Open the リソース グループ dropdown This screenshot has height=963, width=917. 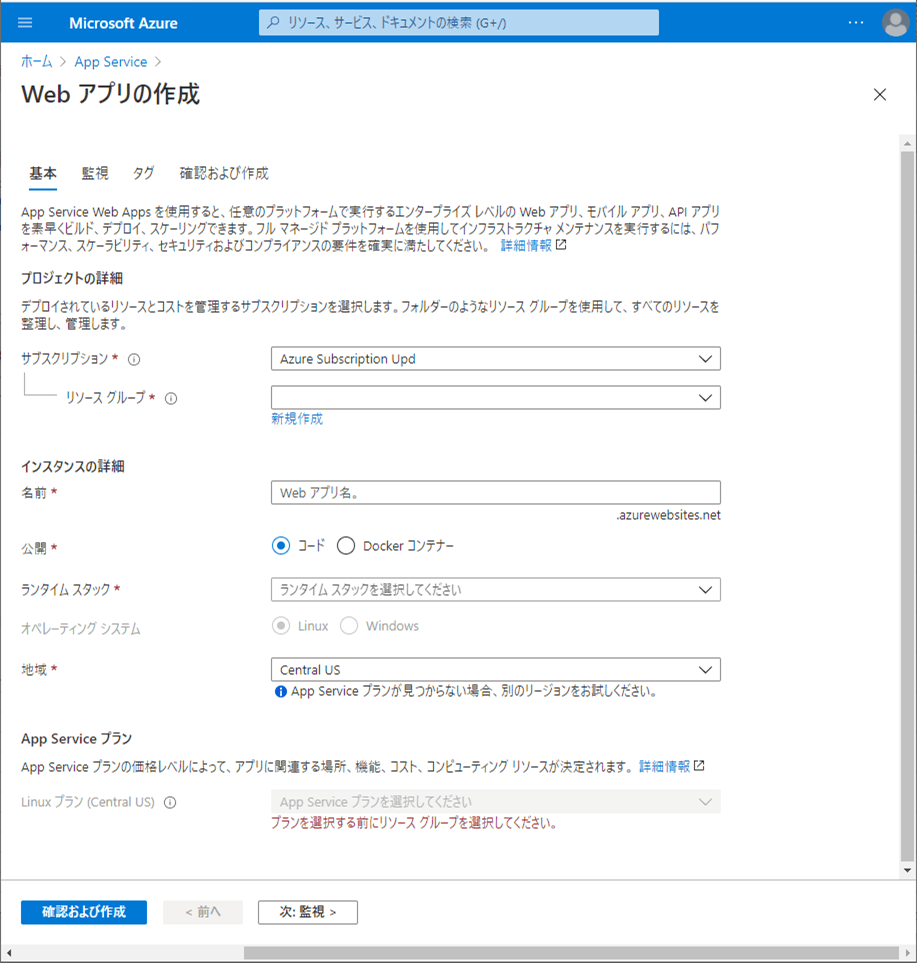pyautogui.click(x=495, y=398)
